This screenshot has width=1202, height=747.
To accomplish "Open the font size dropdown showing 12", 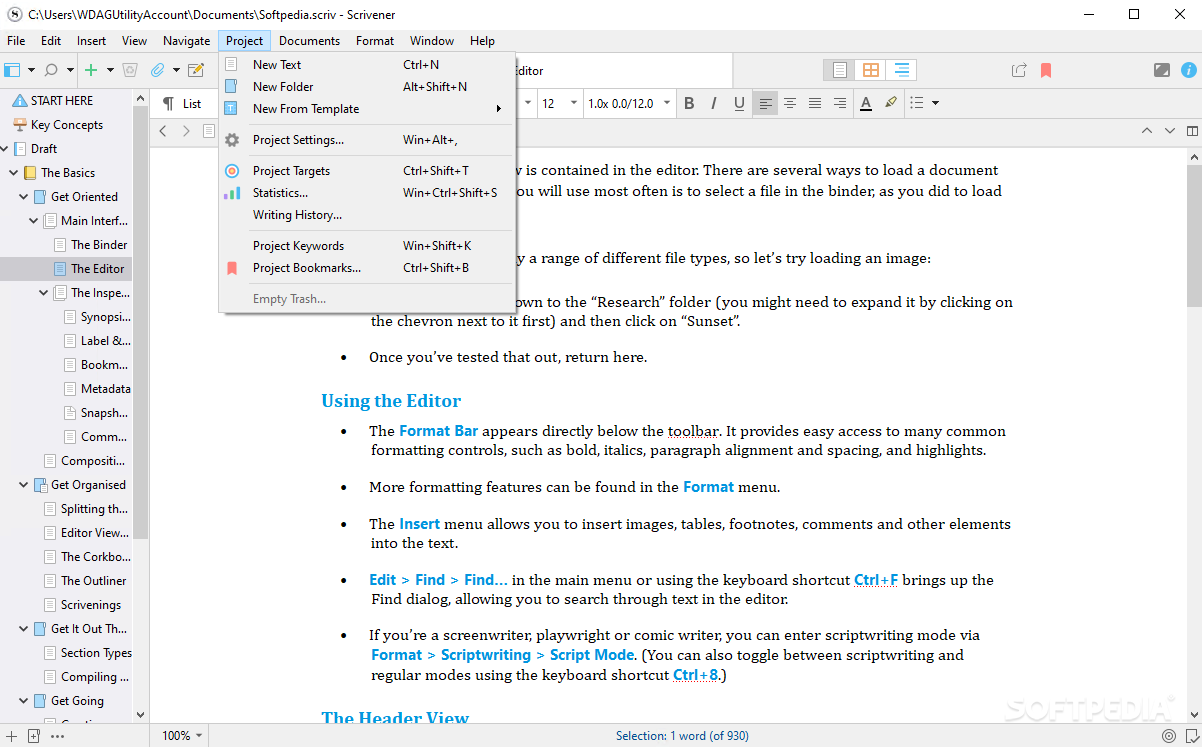I will tap(560, 103).
